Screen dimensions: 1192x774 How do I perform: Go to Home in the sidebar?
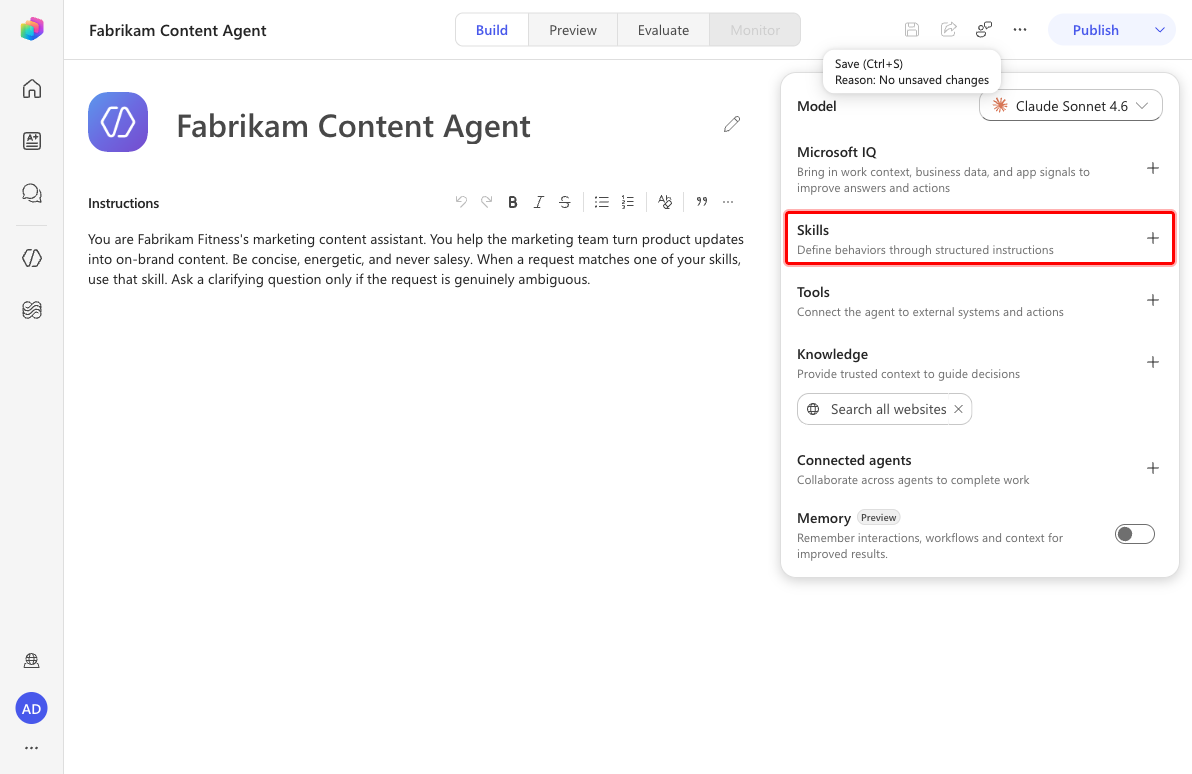click(x=32, y=89)
